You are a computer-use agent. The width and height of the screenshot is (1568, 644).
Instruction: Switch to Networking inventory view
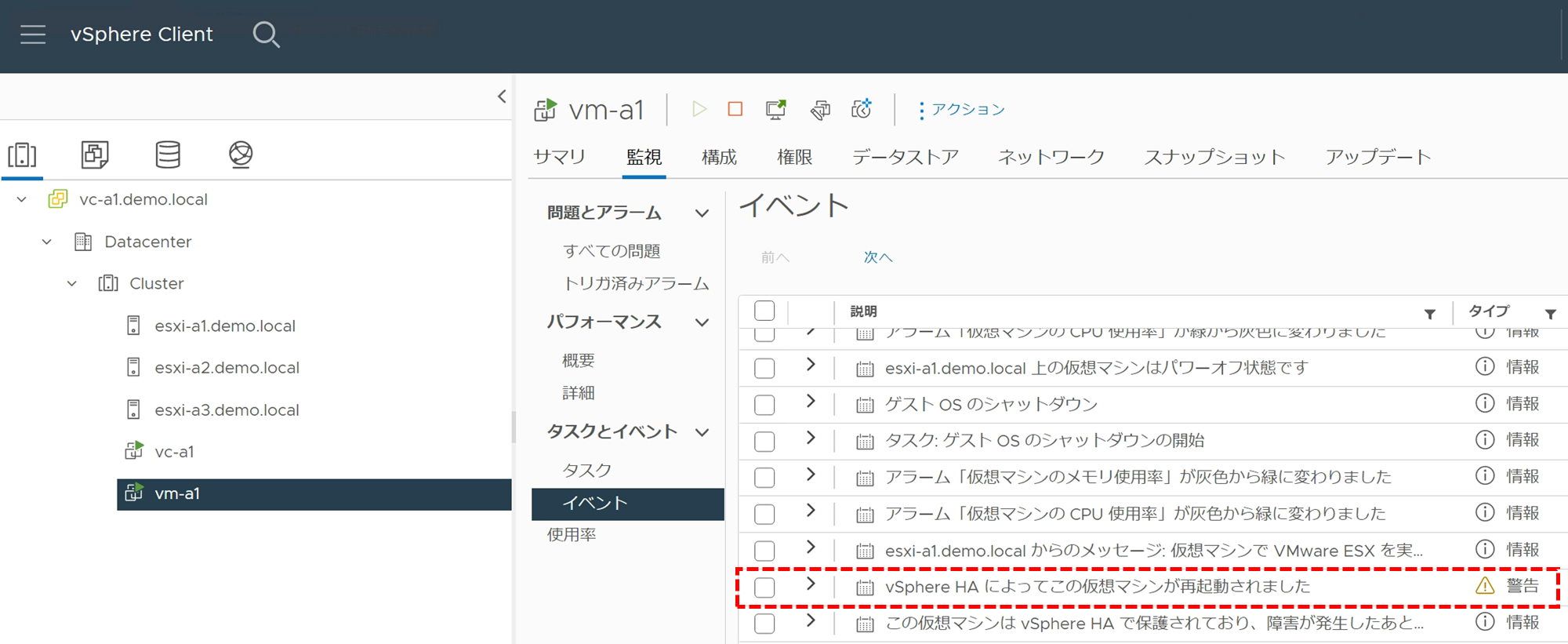pos(241,155)
